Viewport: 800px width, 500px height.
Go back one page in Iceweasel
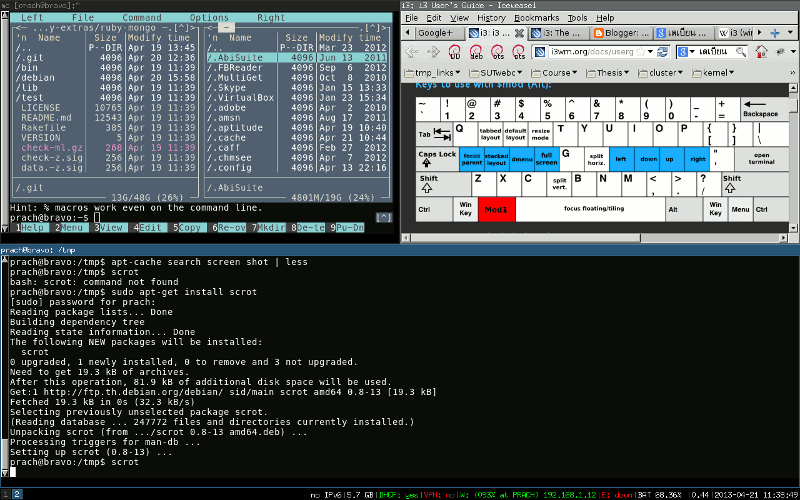point(412,52)
